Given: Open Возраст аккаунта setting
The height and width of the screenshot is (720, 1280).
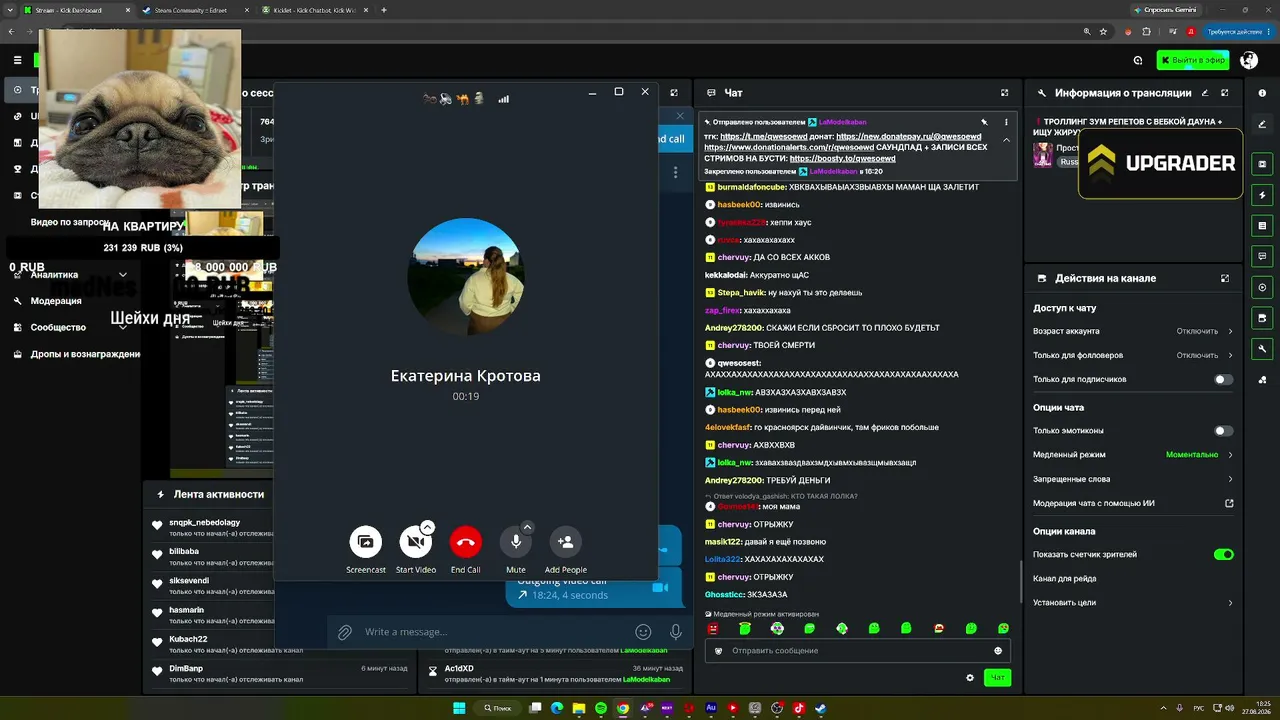Looking at the screenshot, I should pos(1133,331).
